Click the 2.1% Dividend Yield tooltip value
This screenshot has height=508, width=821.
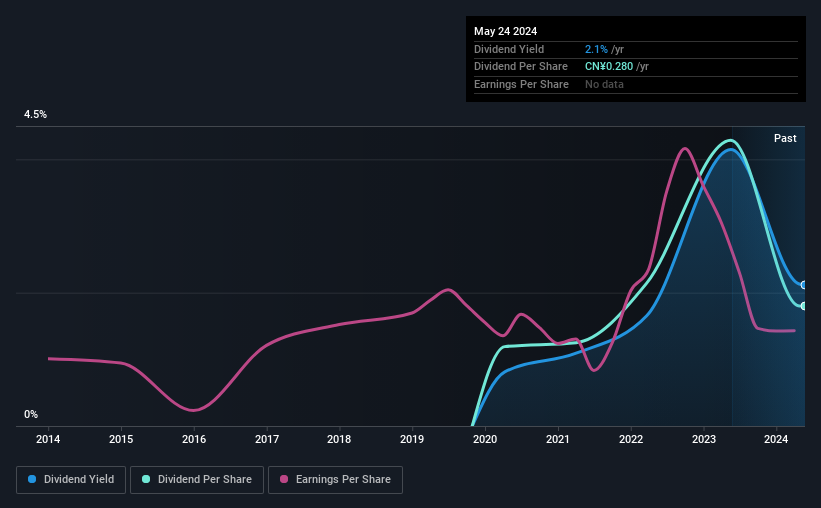pos(596,49)
